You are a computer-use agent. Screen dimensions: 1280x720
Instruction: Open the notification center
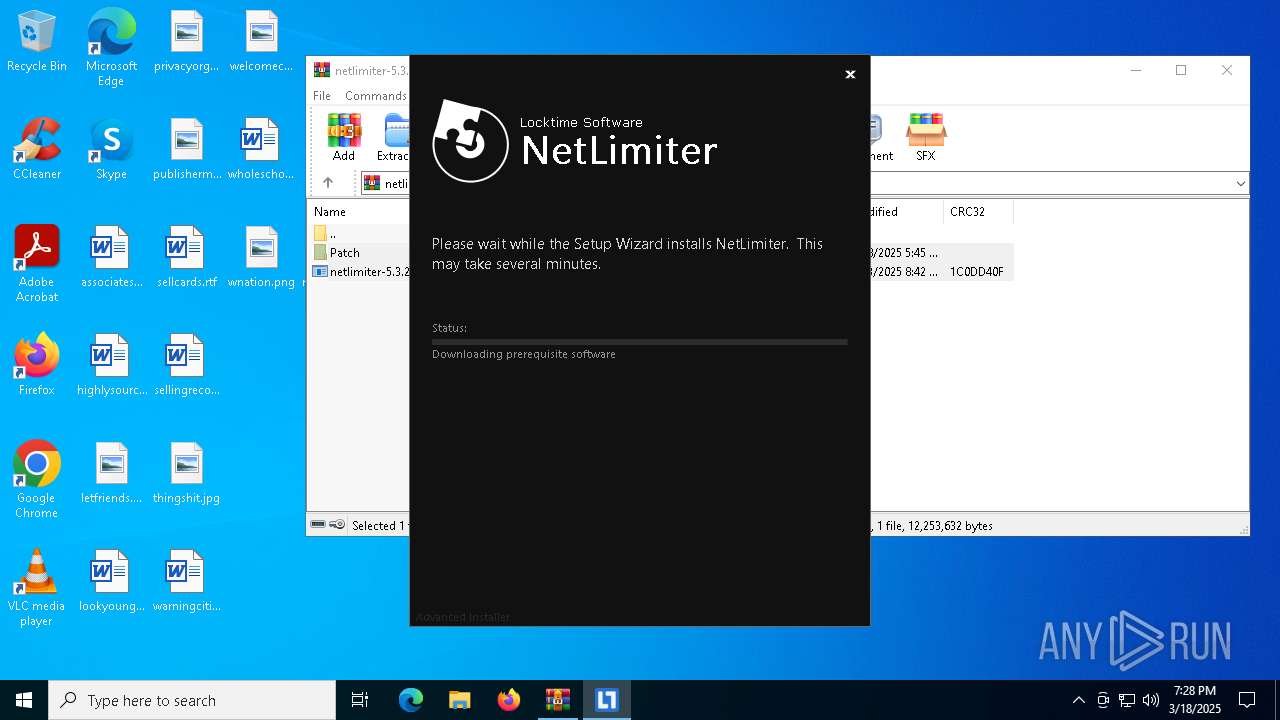click(x=1247, y=700)
